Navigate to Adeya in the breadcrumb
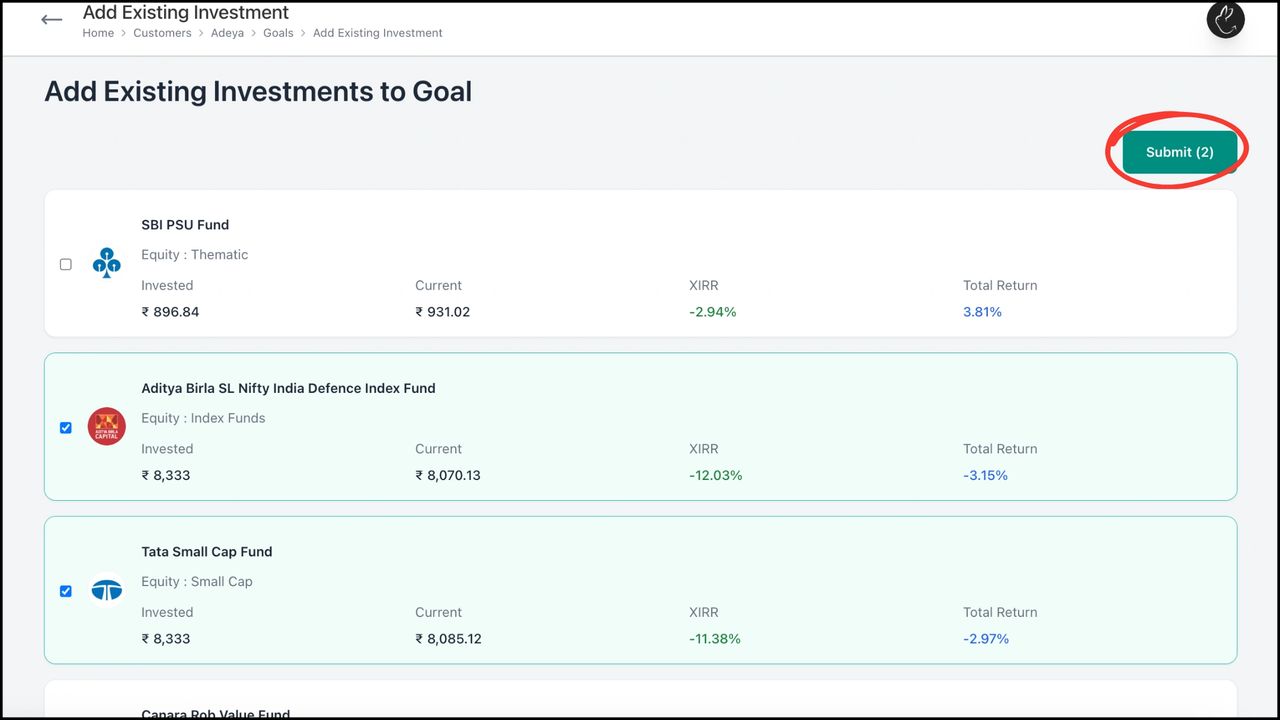The width and height of the screenshot is (1280, 720). pyautogui.click(x=227, y=33)
